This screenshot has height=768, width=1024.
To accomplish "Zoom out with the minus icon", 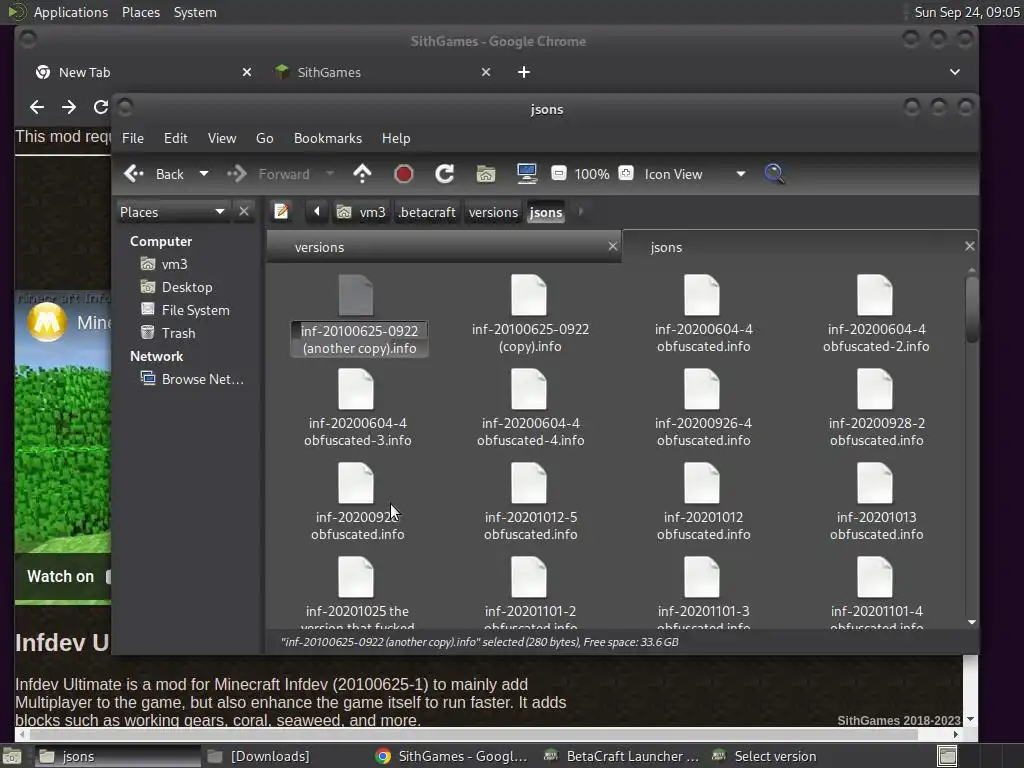I will (x=558, y=173).
